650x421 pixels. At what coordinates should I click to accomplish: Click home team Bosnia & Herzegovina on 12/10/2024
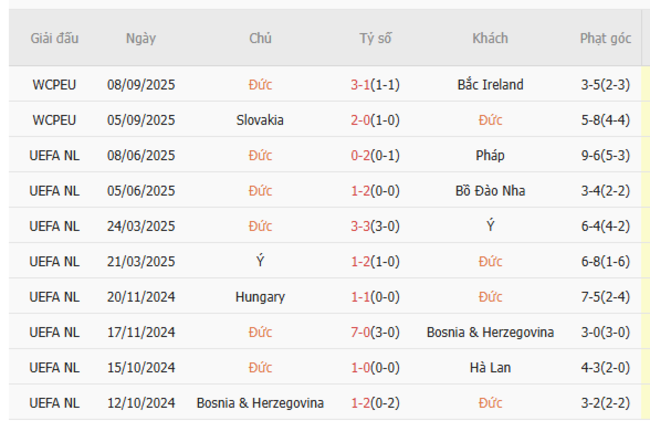(x=260, y=403)
